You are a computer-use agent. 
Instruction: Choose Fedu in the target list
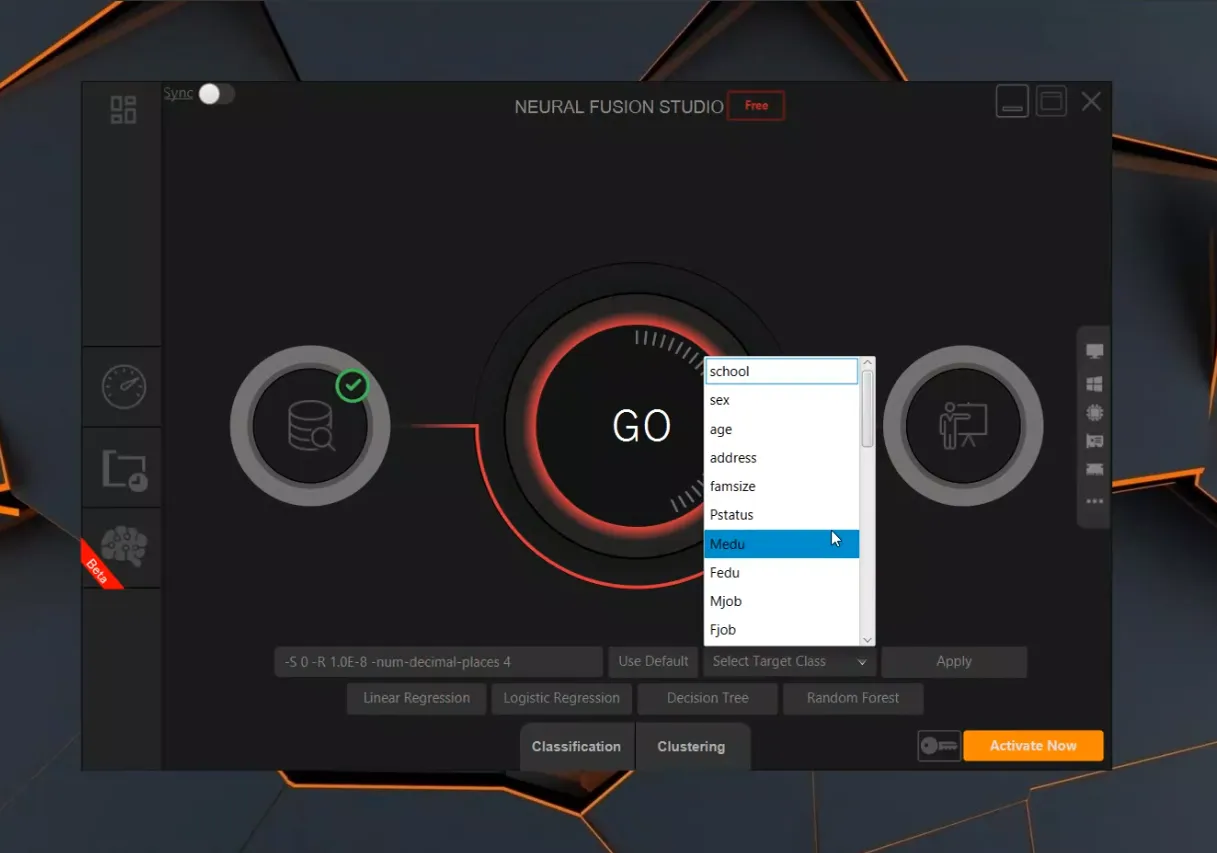coord(781,573)
